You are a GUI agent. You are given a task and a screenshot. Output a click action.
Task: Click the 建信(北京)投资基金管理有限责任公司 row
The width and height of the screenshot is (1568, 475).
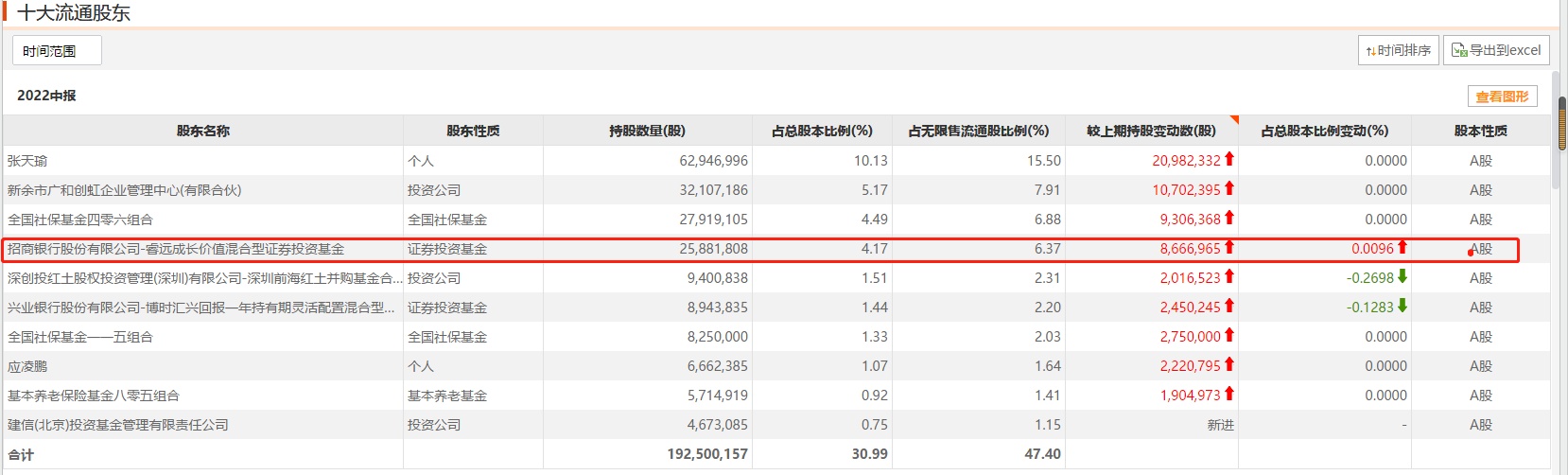click(x=118, y=425)
